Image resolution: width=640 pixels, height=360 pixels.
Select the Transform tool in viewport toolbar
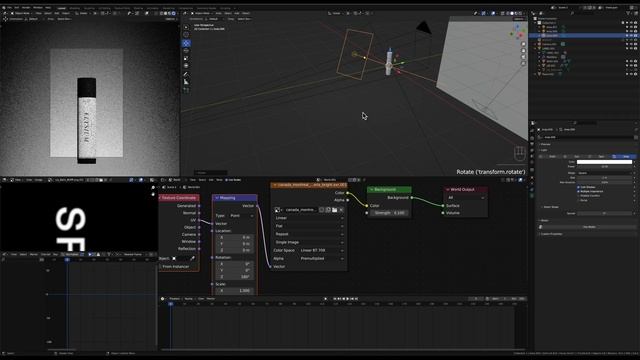click(x=187, y=66)
